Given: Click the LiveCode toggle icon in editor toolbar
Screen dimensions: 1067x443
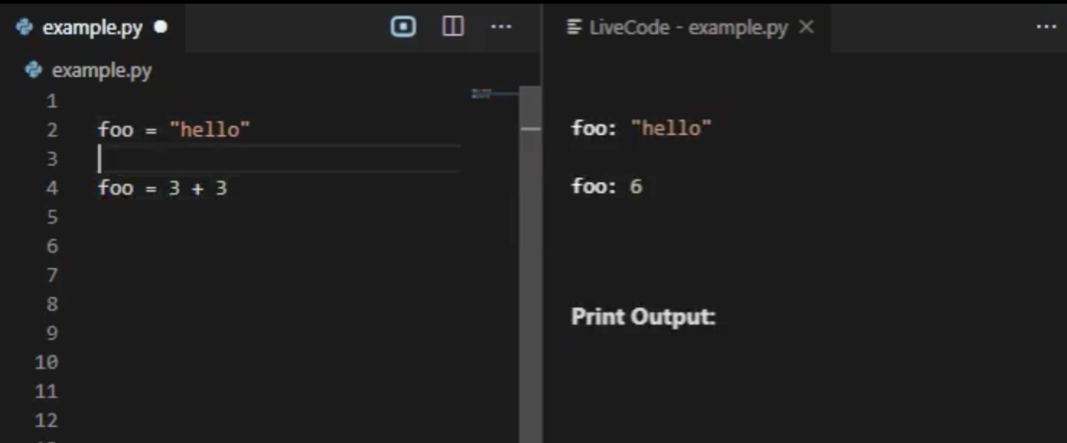Looking at the screenshot, I should 403,27.
